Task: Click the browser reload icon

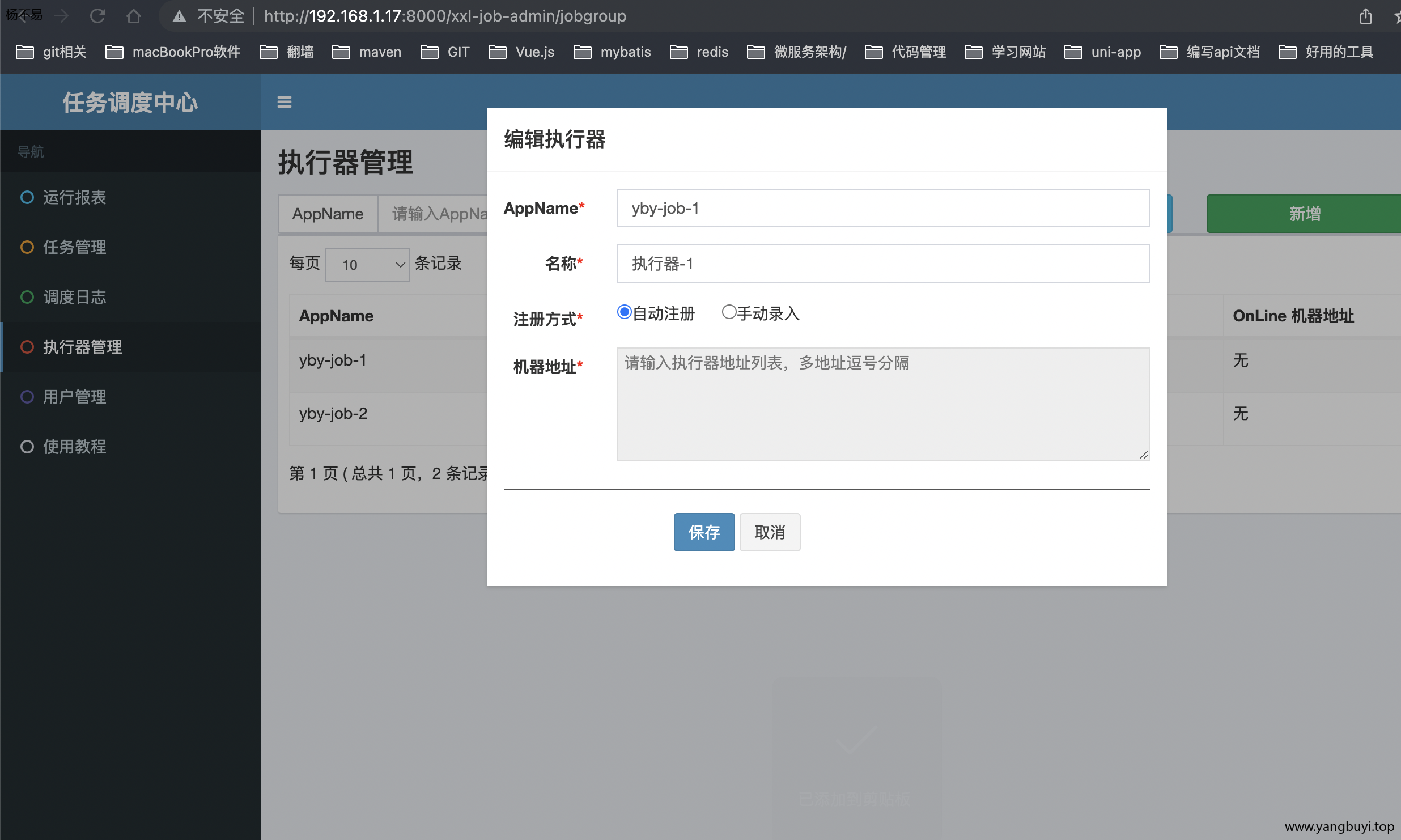Action: point(97,16)
